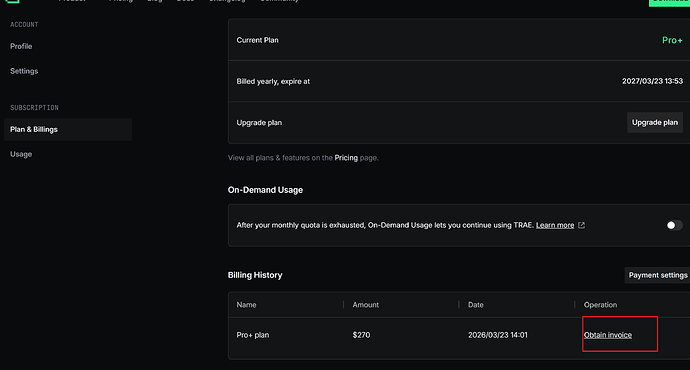Select the expiry date 2027/03/23 13:53
This screenshot has width=690, height=370.
click(x=652, y=81)
